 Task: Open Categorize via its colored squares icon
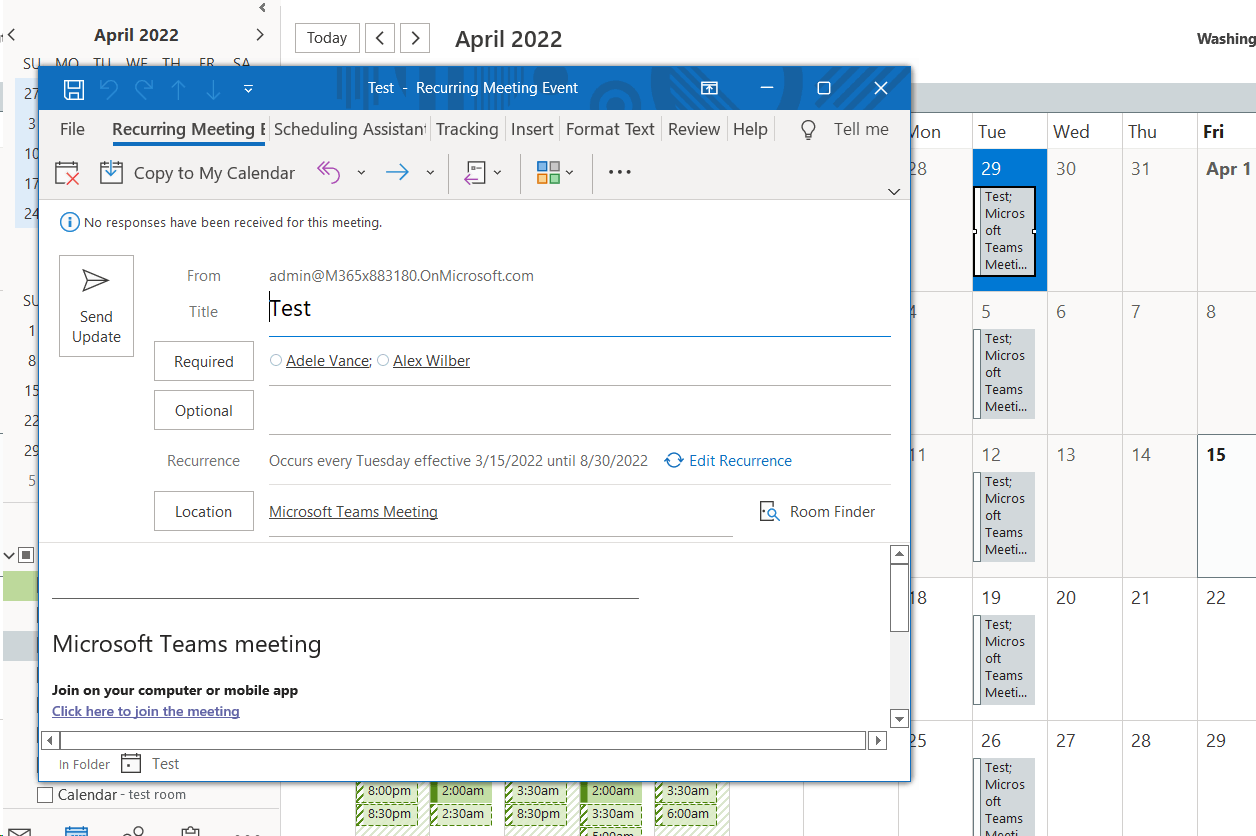[x=548, y=172]
